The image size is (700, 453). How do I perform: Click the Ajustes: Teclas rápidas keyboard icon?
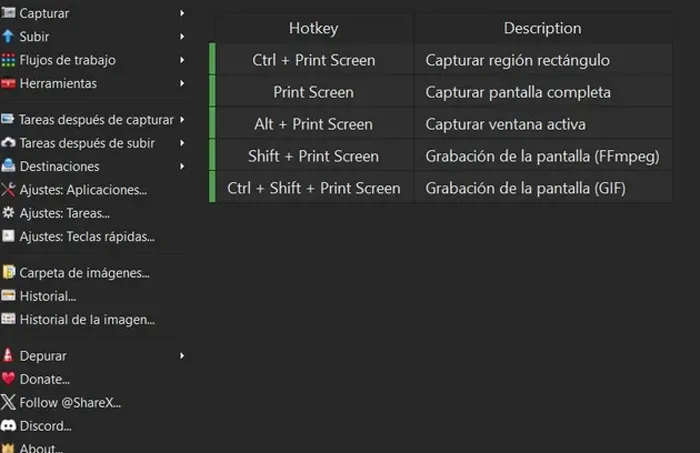pos(8,236)
